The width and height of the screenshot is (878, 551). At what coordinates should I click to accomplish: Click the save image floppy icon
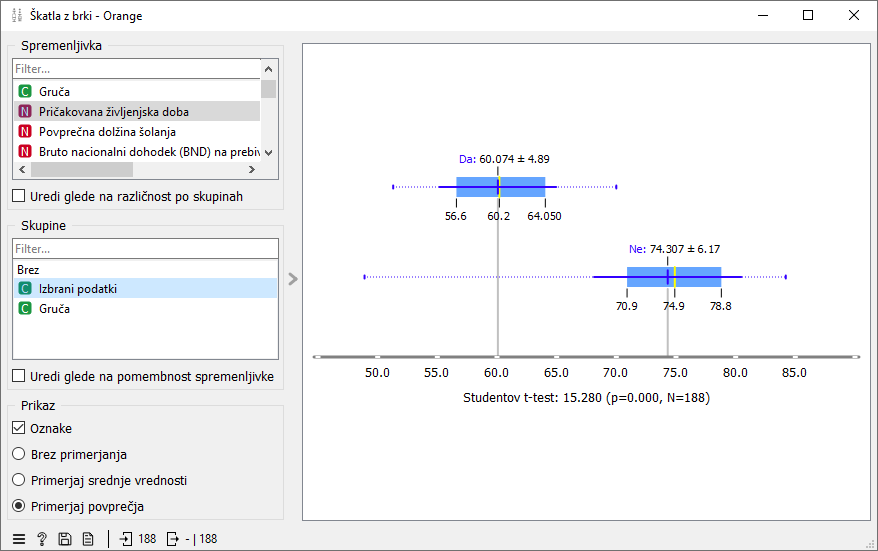65,539
